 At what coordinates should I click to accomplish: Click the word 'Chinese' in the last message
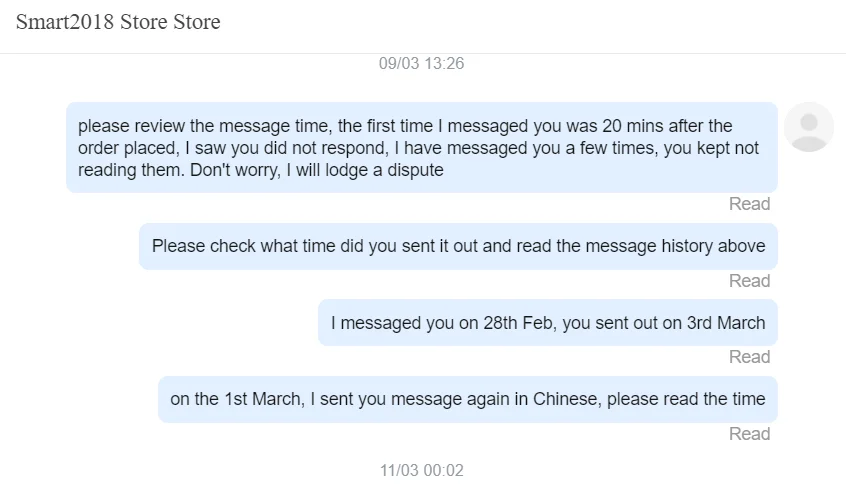point(564,399)
